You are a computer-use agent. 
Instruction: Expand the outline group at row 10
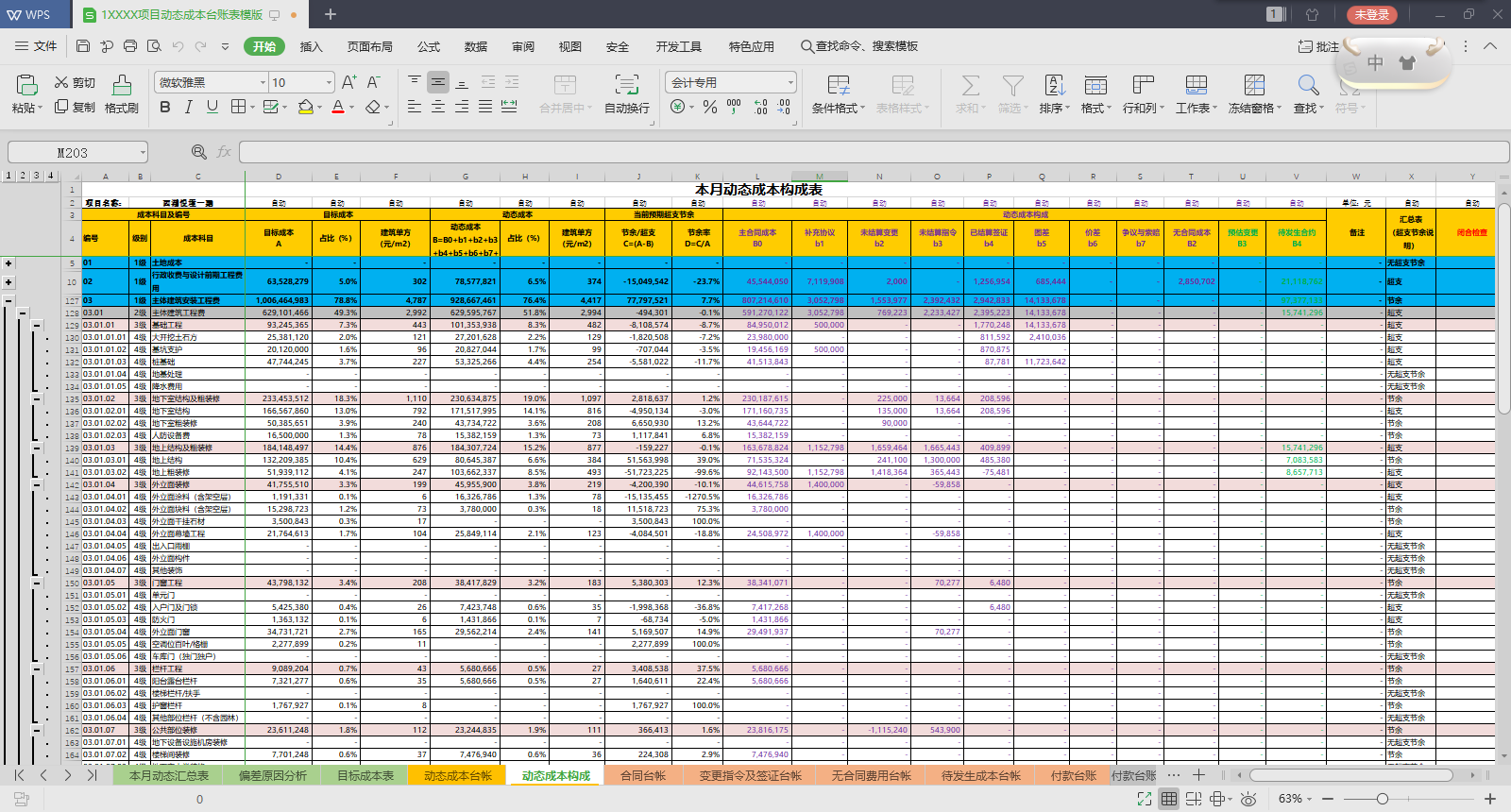(x=8, y=281)
